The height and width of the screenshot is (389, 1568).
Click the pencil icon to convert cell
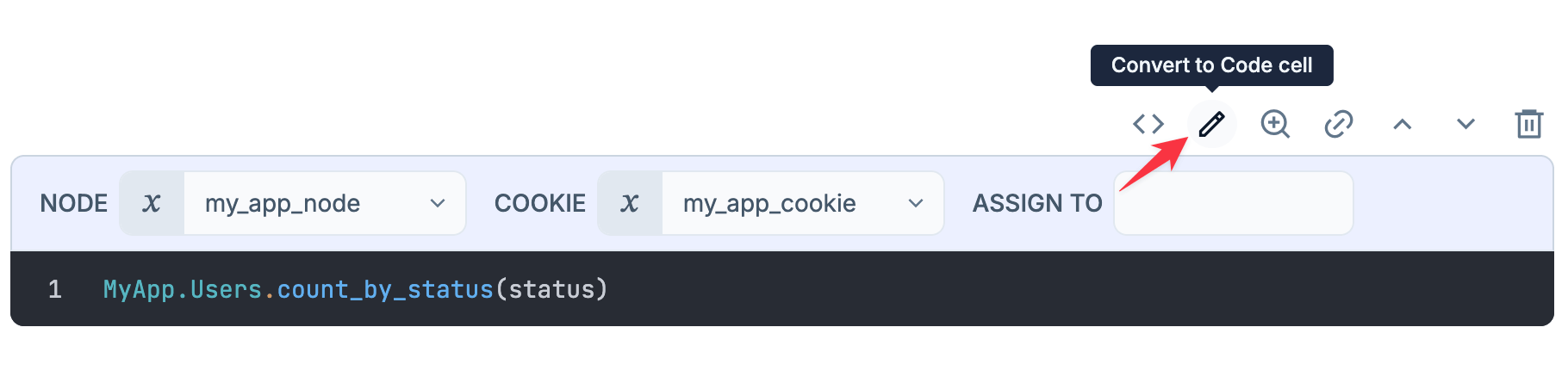[x=1211, y=124]
